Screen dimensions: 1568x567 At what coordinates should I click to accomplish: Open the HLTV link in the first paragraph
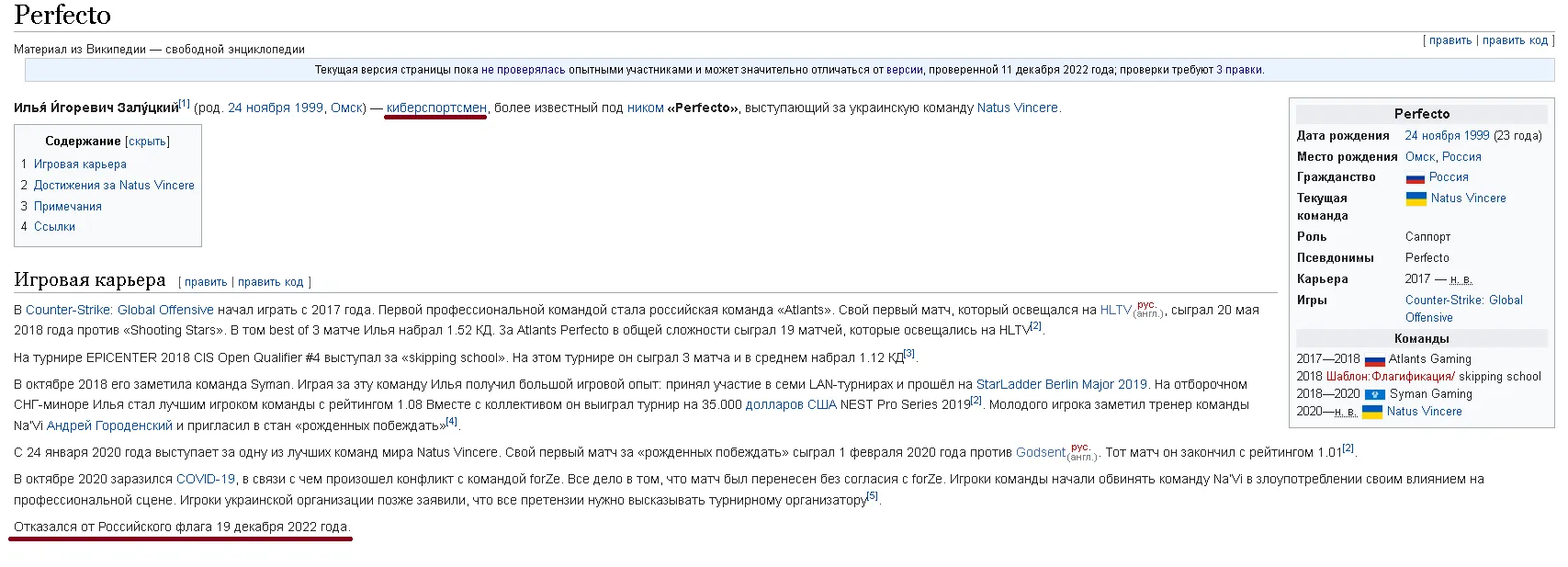click(x=1116, y=311)
